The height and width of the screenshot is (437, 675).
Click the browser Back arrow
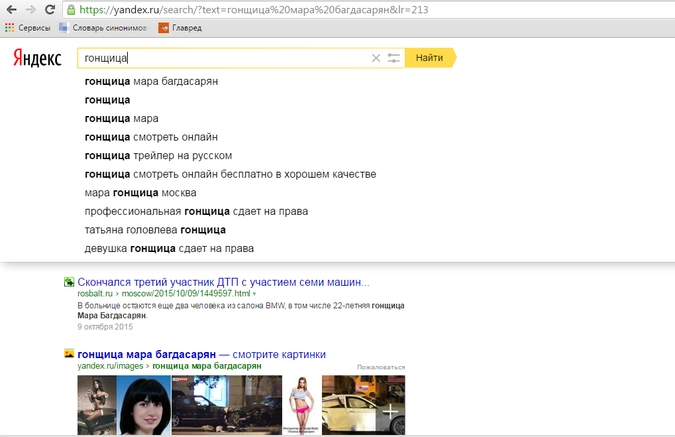pos(11,9)
